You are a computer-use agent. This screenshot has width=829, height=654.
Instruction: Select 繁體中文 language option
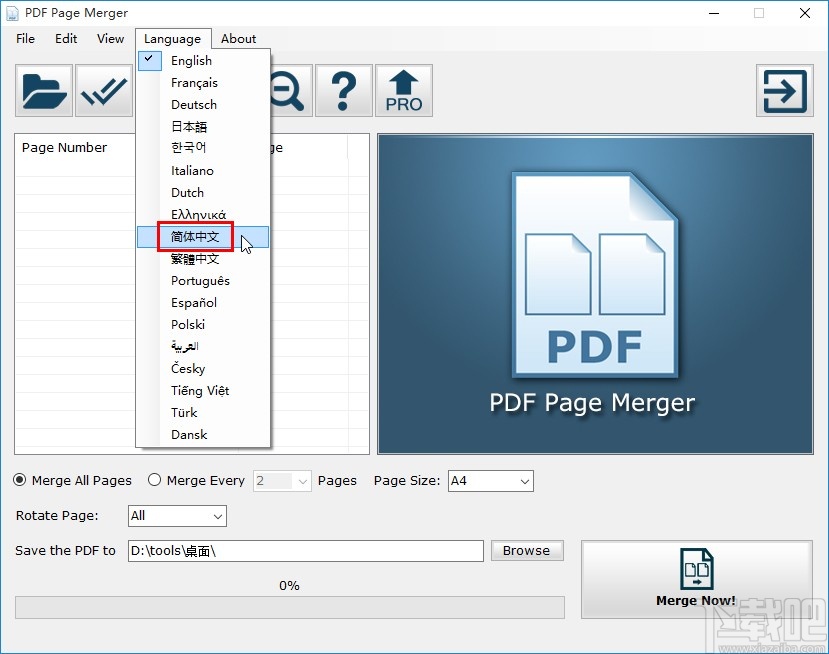(203, 259)
